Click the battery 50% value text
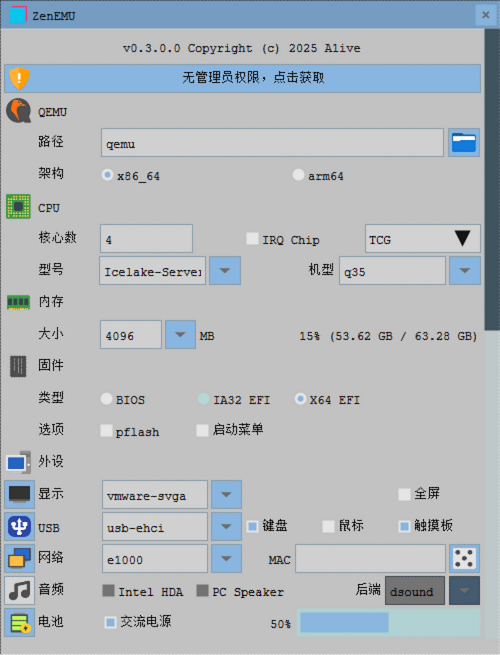 coord(280,624)
